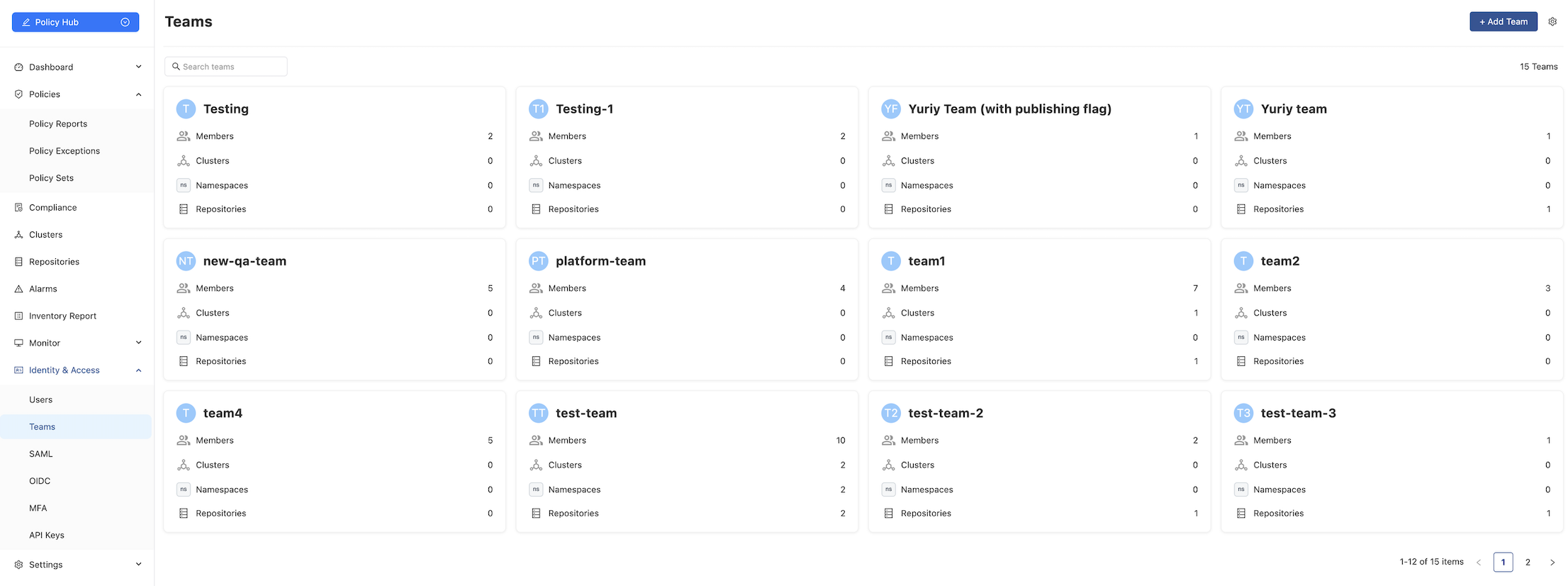
Task: Click the Add Team button
Action: (x=1503, y=22)
